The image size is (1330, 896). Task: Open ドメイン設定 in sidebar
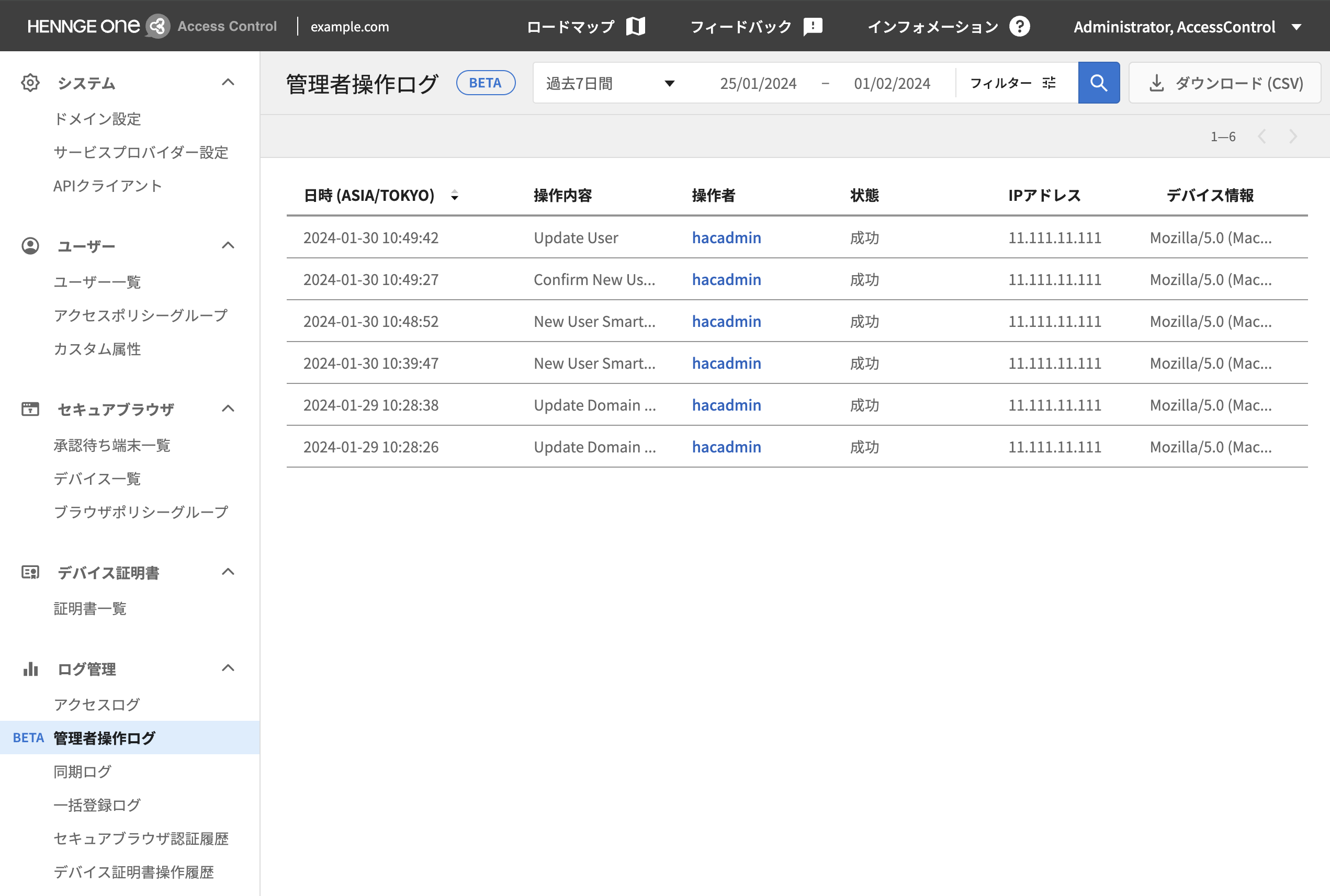tap(97, 119)
